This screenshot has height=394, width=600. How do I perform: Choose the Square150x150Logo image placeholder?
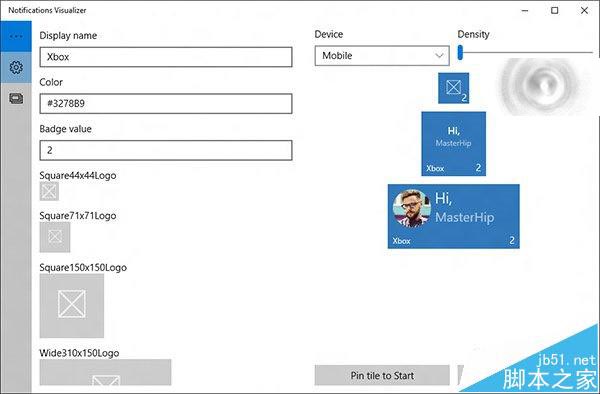72,306
